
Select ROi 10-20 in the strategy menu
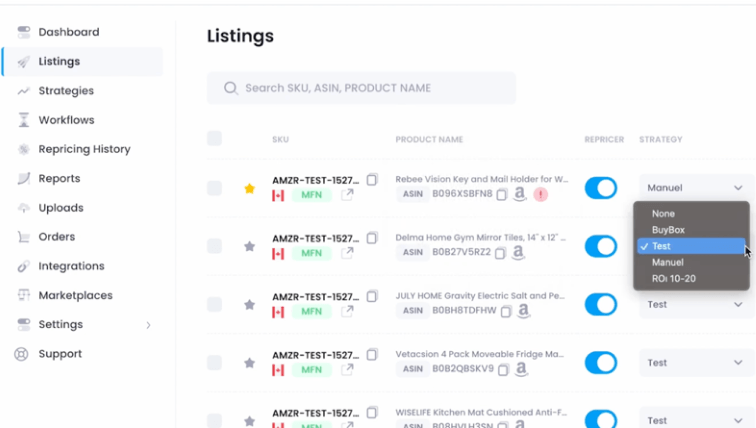click(673, 278)
